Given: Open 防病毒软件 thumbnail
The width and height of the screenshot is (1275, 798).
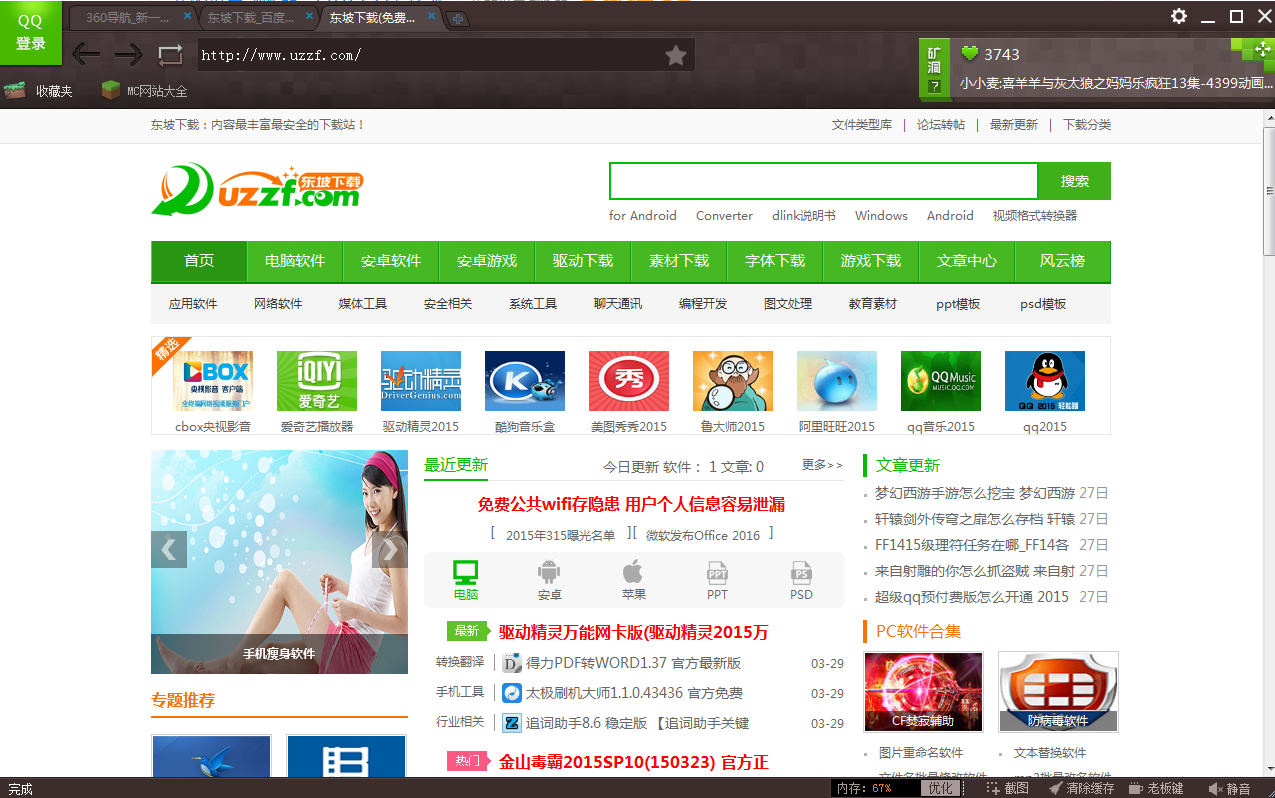Looking at the screenshot, I should pyautogui.click(x=1058, y=692).
